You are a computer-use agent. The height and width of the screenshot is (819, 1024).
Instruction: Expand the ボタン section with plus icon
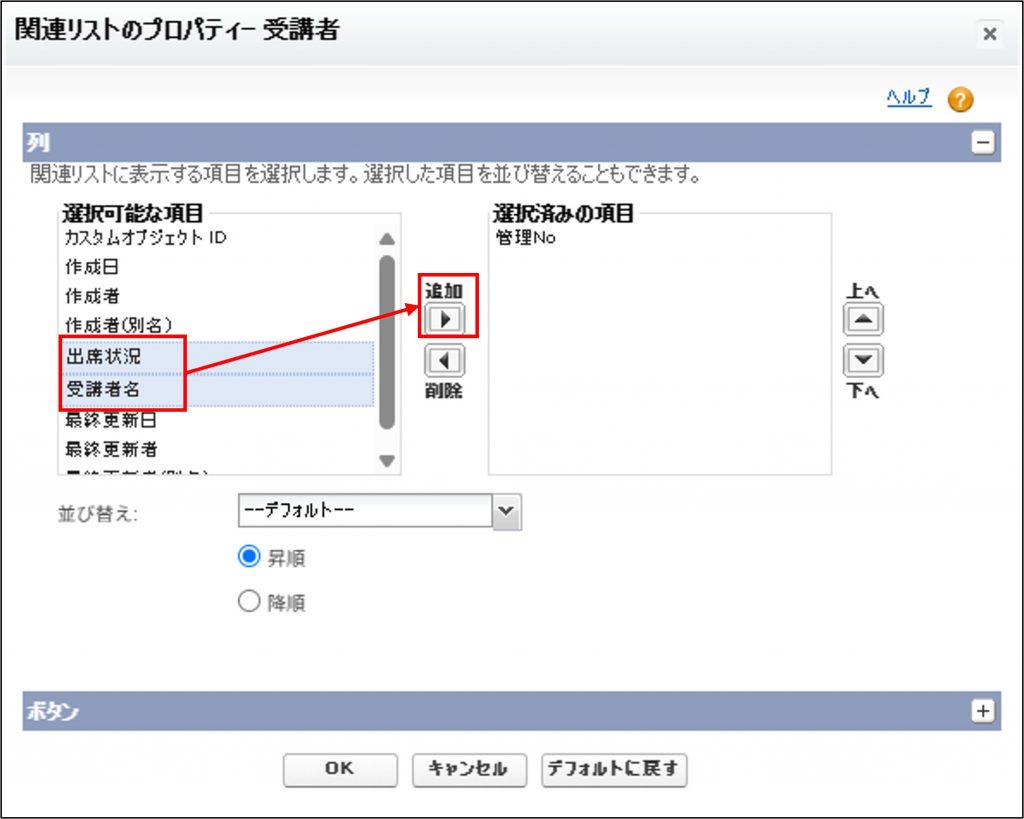tap(983, 710)
